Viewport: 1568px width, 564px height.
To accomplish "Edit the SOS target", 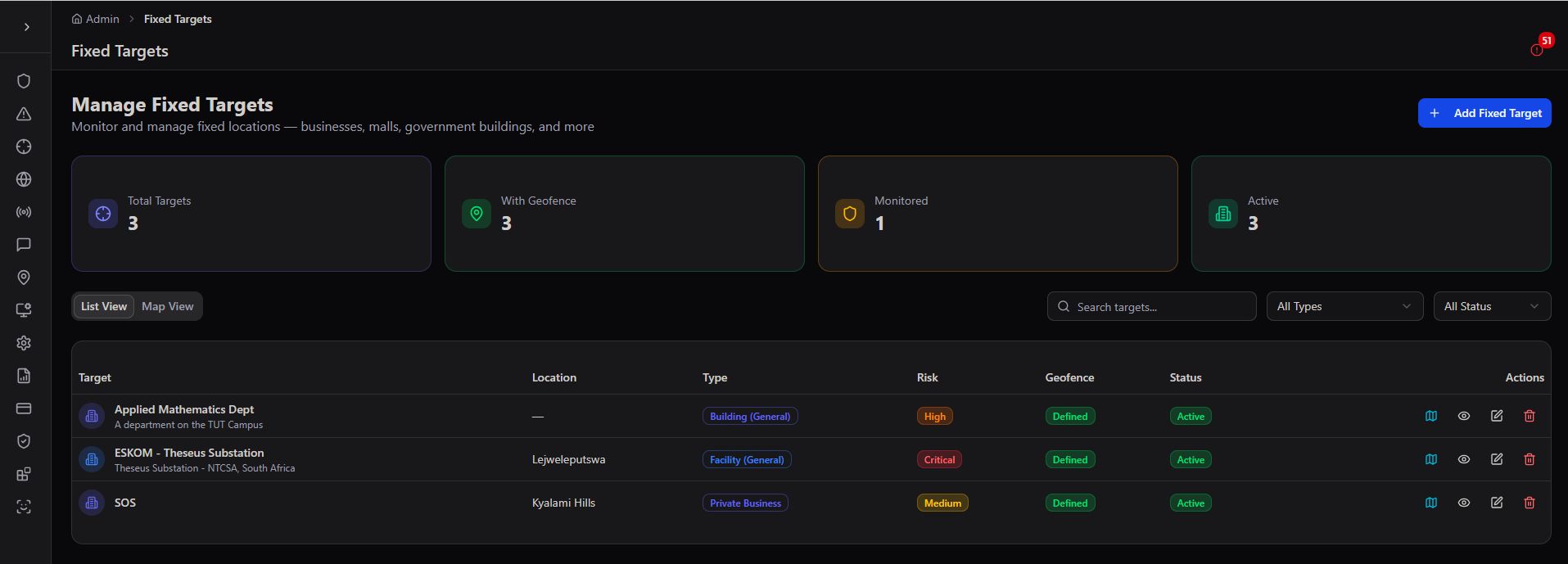I will tap(1497, 503).
